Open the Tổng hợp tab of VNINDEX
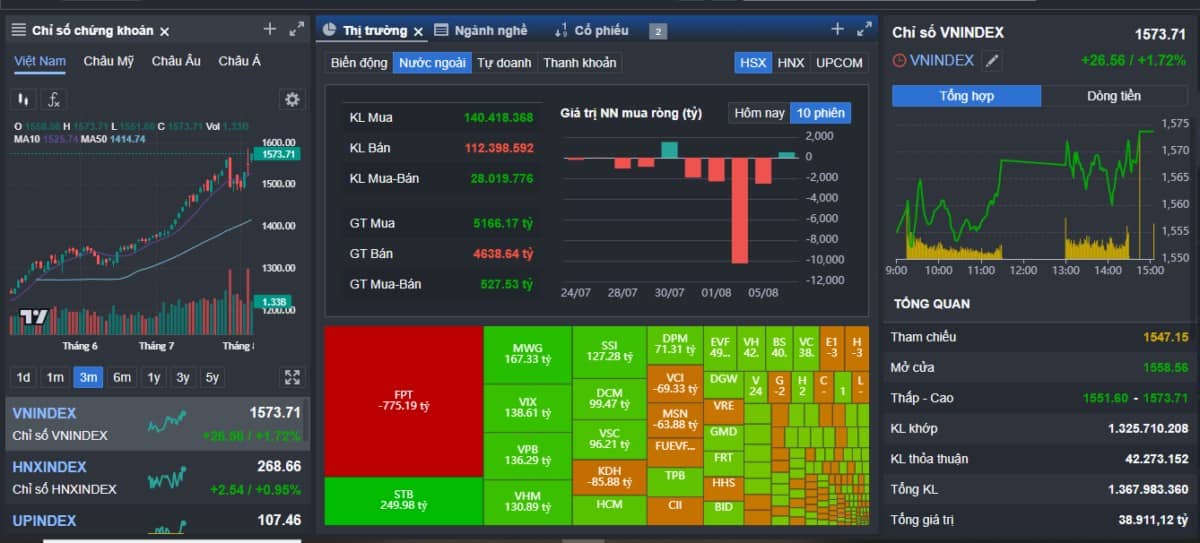 tap(966, 96)
